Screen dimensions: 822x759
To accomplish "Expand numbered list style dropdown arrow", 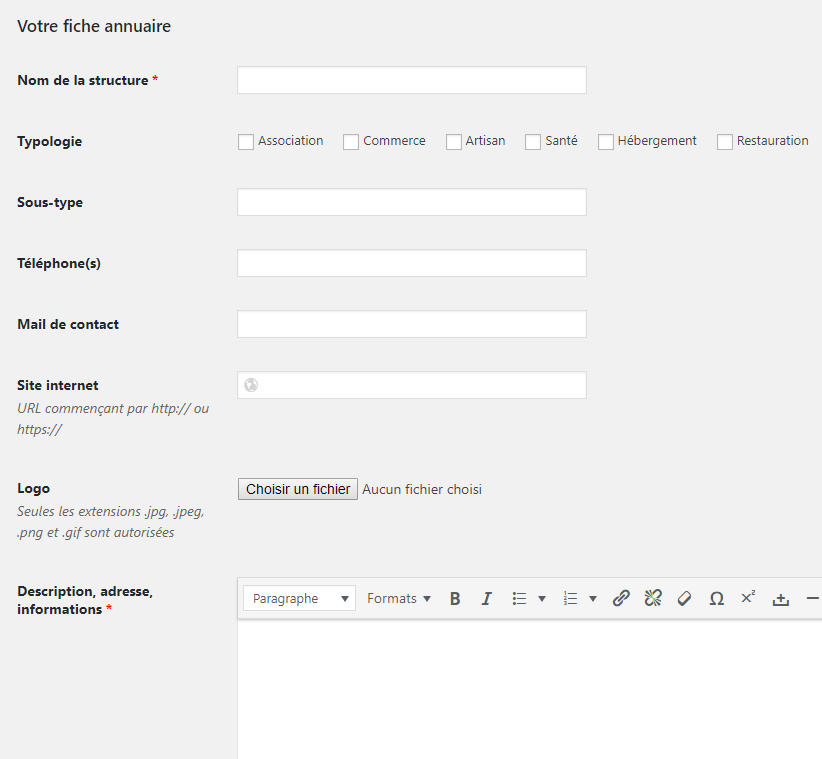I will click(x=593, y=599).
